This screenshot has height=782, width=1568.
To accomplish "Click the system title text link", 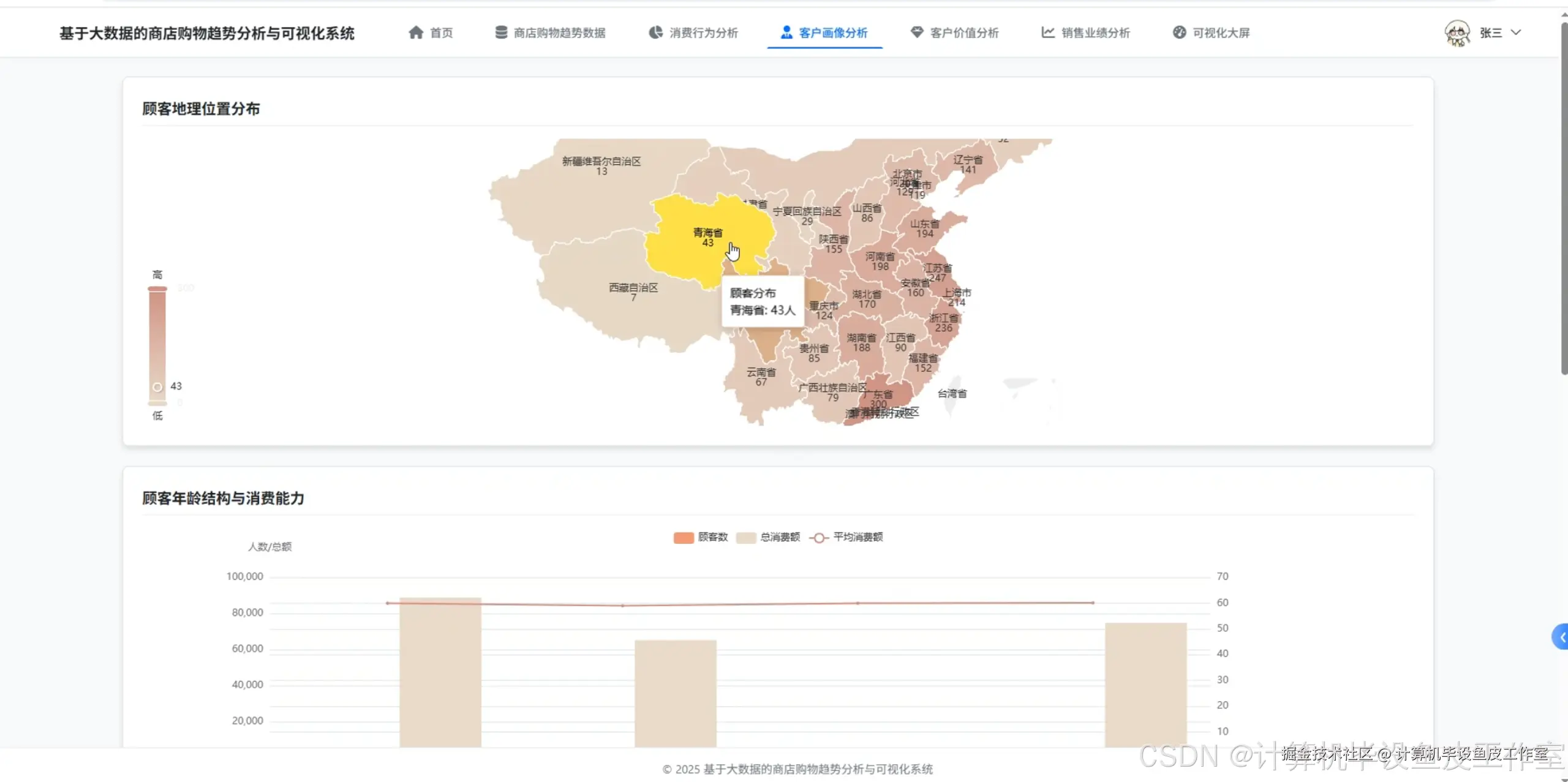I will pos(207,34).
